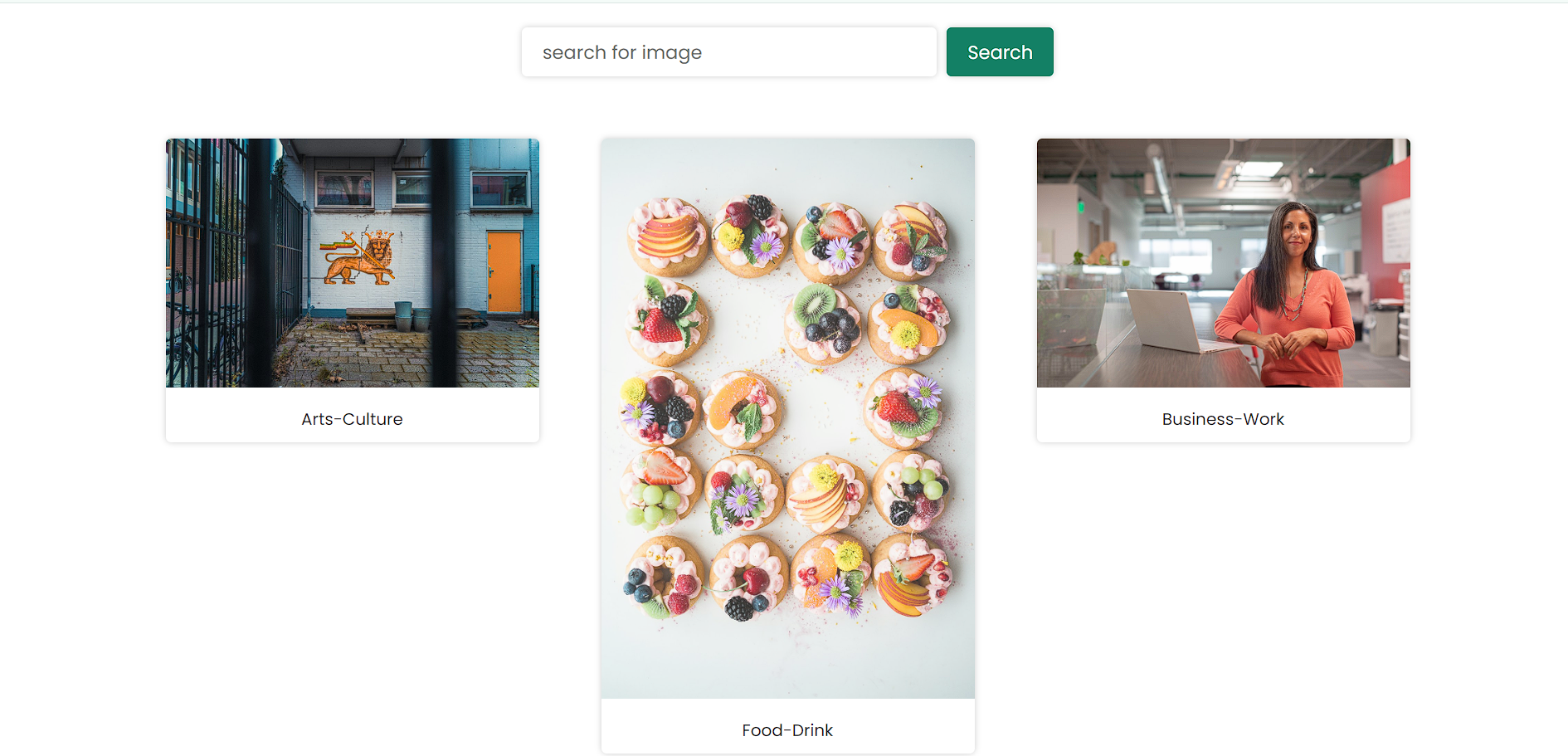
Task: Click the orange door in the Arts-Culture photo
Action: [504, 272]
